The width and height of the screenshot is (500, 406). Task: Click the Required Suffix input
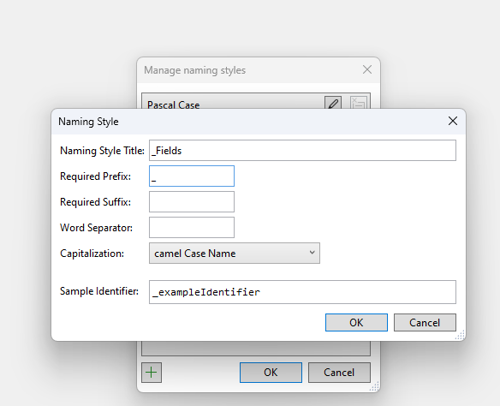192,202
